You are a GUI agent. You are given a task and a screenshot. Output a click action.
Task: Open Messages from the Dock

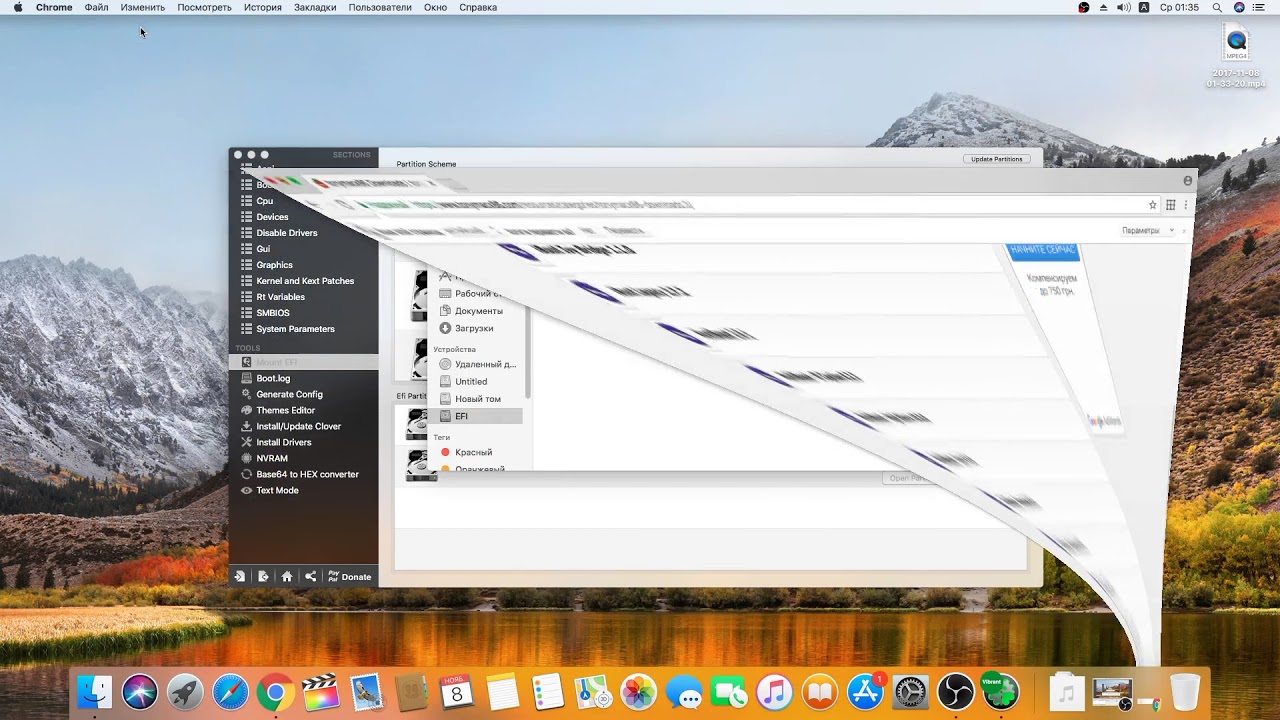684,691
